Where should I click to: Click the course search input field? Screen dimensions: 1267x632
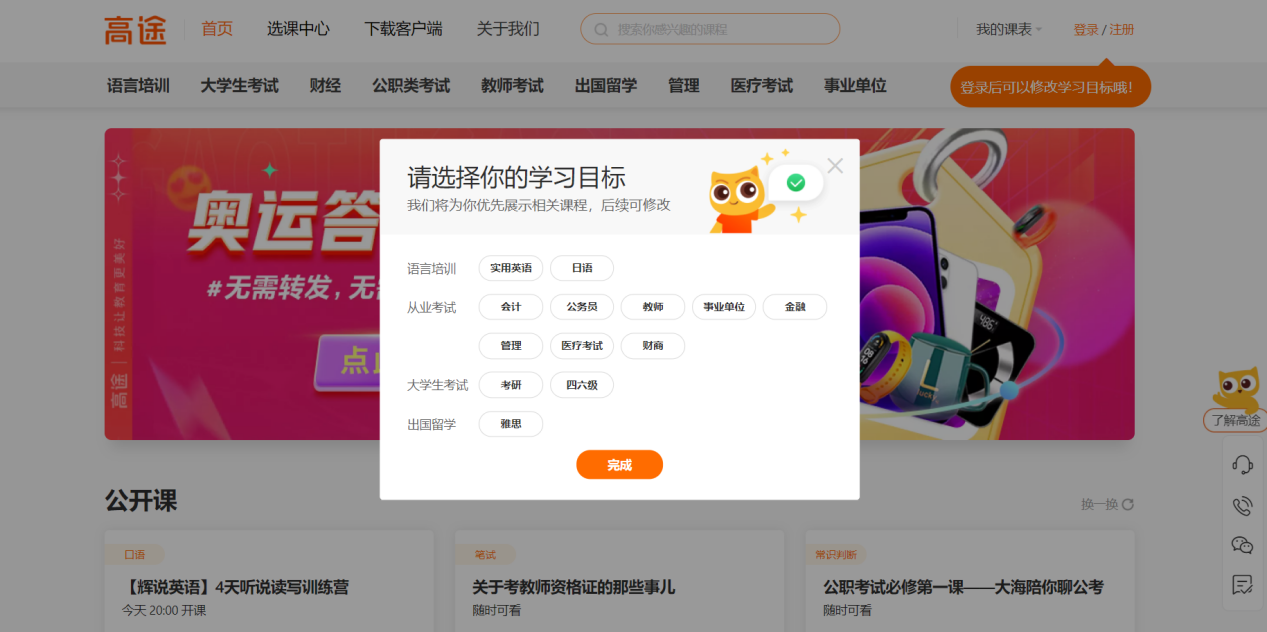[x=720, y=30]
